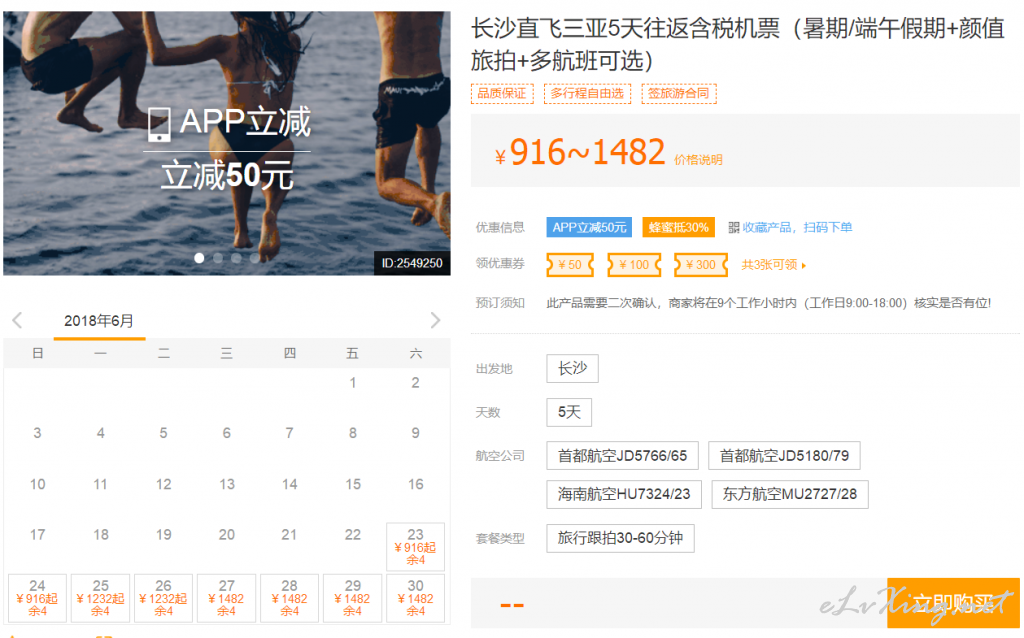
Task: Select the 5天 duration option
Action: pyautogui.click(x=569, y=412)
